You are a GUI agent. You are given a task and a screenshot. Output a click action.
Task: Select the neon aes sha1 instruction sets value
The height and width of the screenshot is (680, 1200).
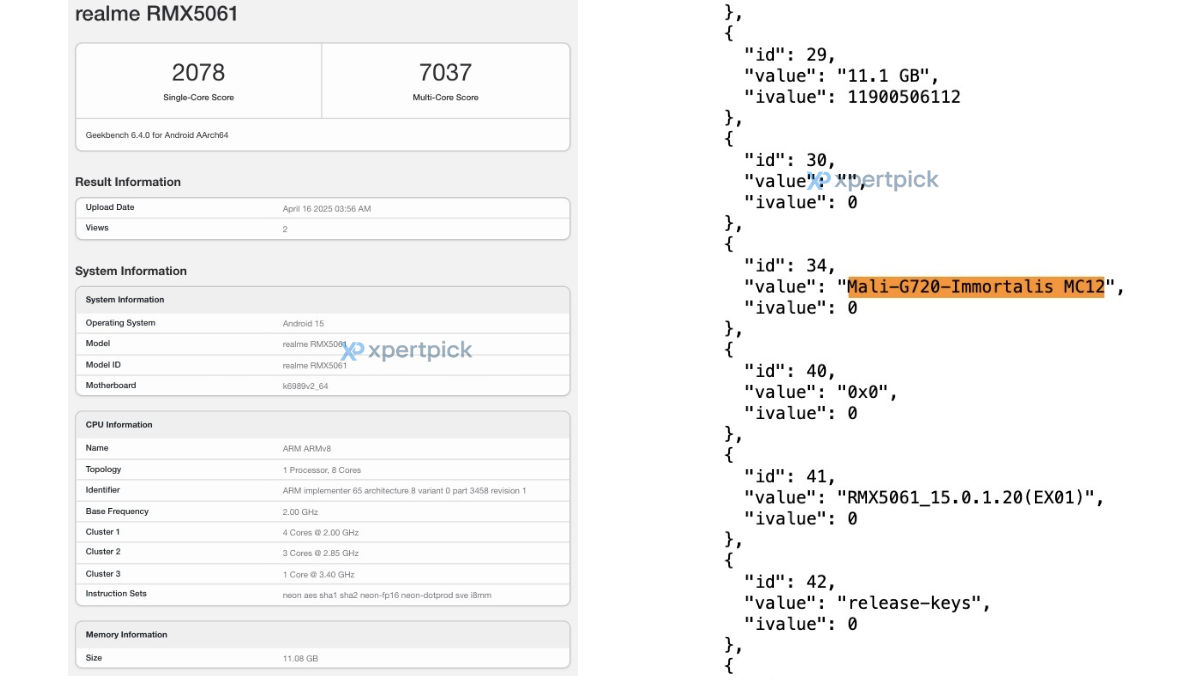[387, 595]
